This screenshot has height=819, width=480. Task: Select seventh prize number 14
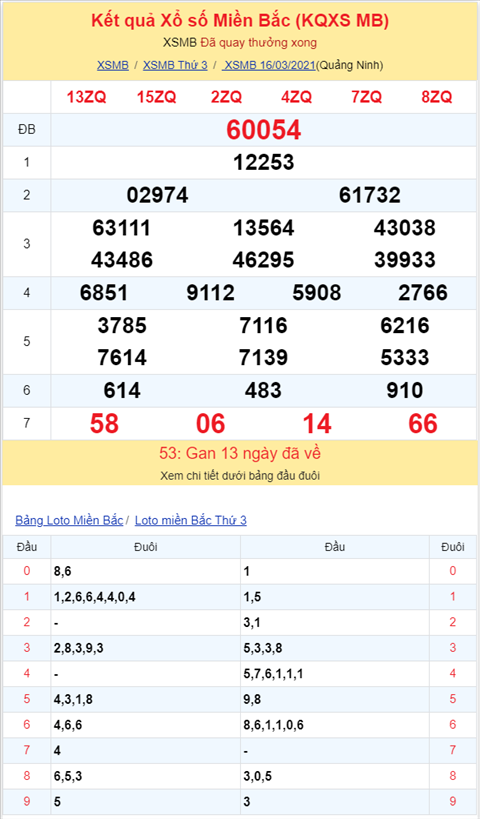[x=317, y=424]
